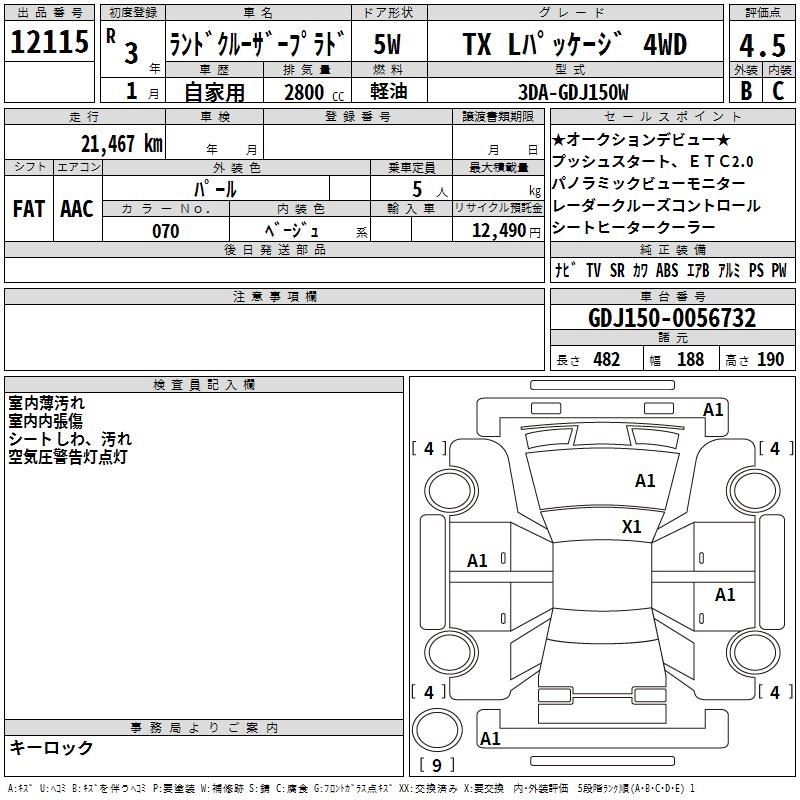Select the spare tire circle in diagram
Screen dimensions: 800x800
coord(435,727)
